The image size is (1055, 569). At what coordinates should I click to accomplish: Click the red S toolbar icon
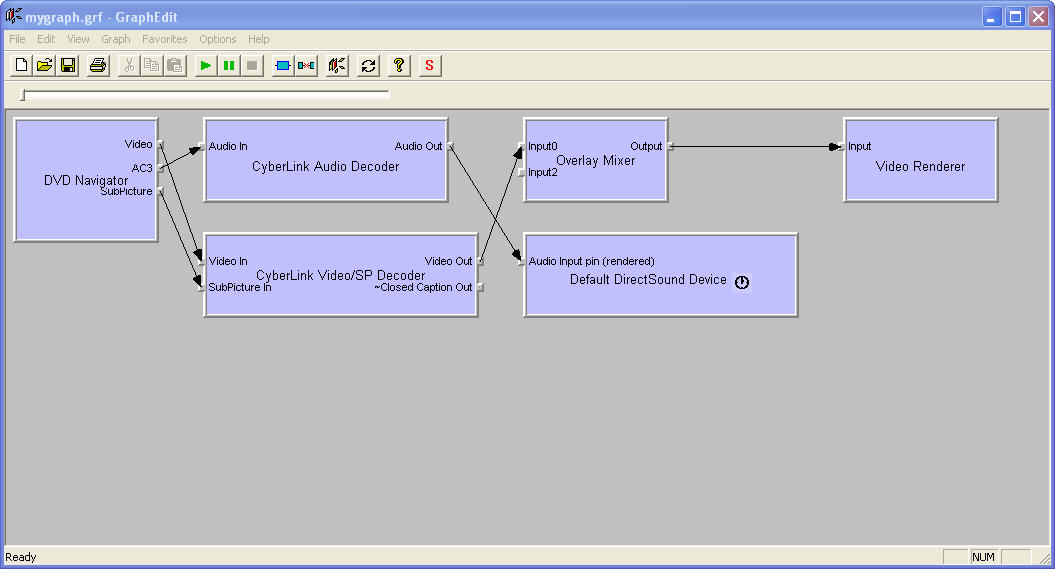coord(430,65)
